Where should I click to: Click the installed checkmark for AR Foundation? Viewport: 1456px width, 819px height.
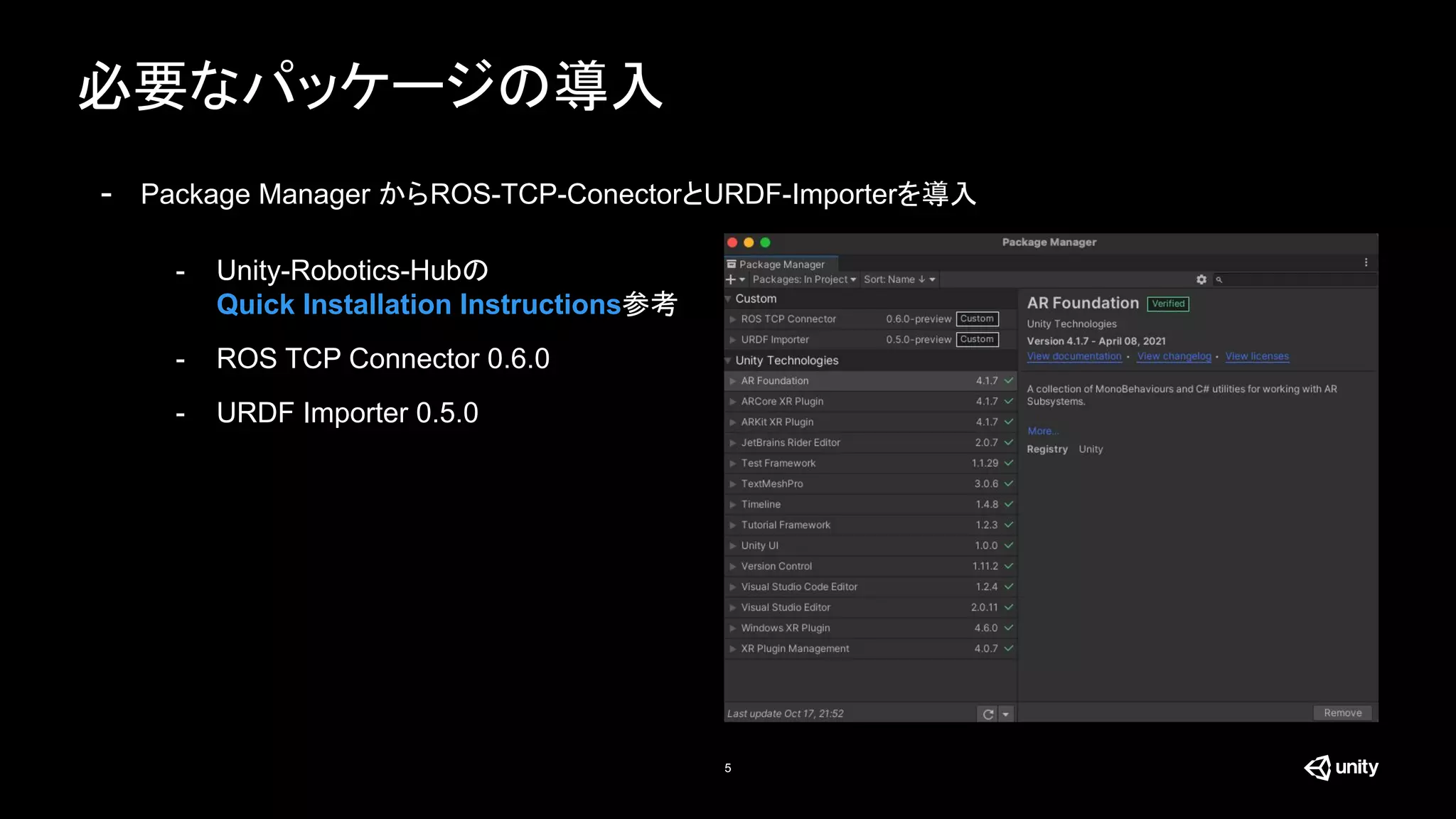coord(1009,380)
